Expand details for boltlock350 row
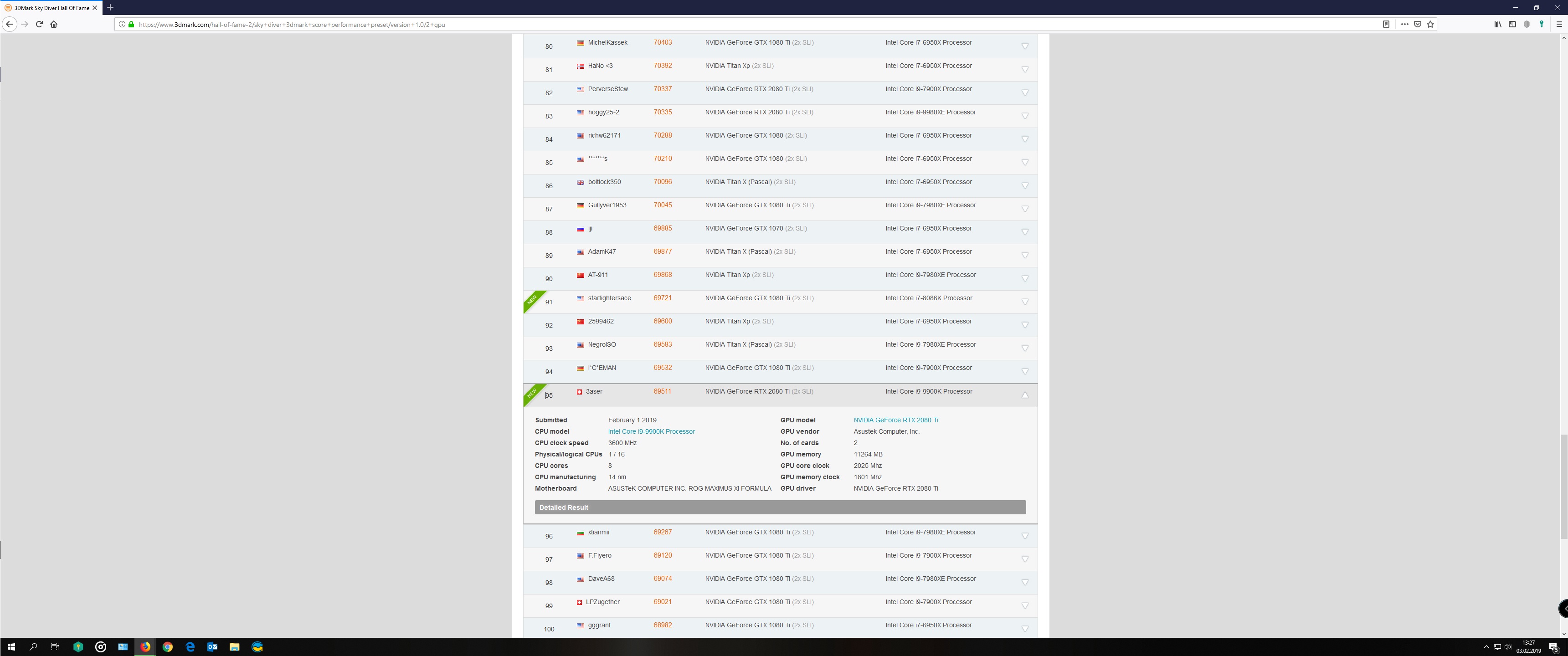The image size is (1568, 656). coord(1024,185)
